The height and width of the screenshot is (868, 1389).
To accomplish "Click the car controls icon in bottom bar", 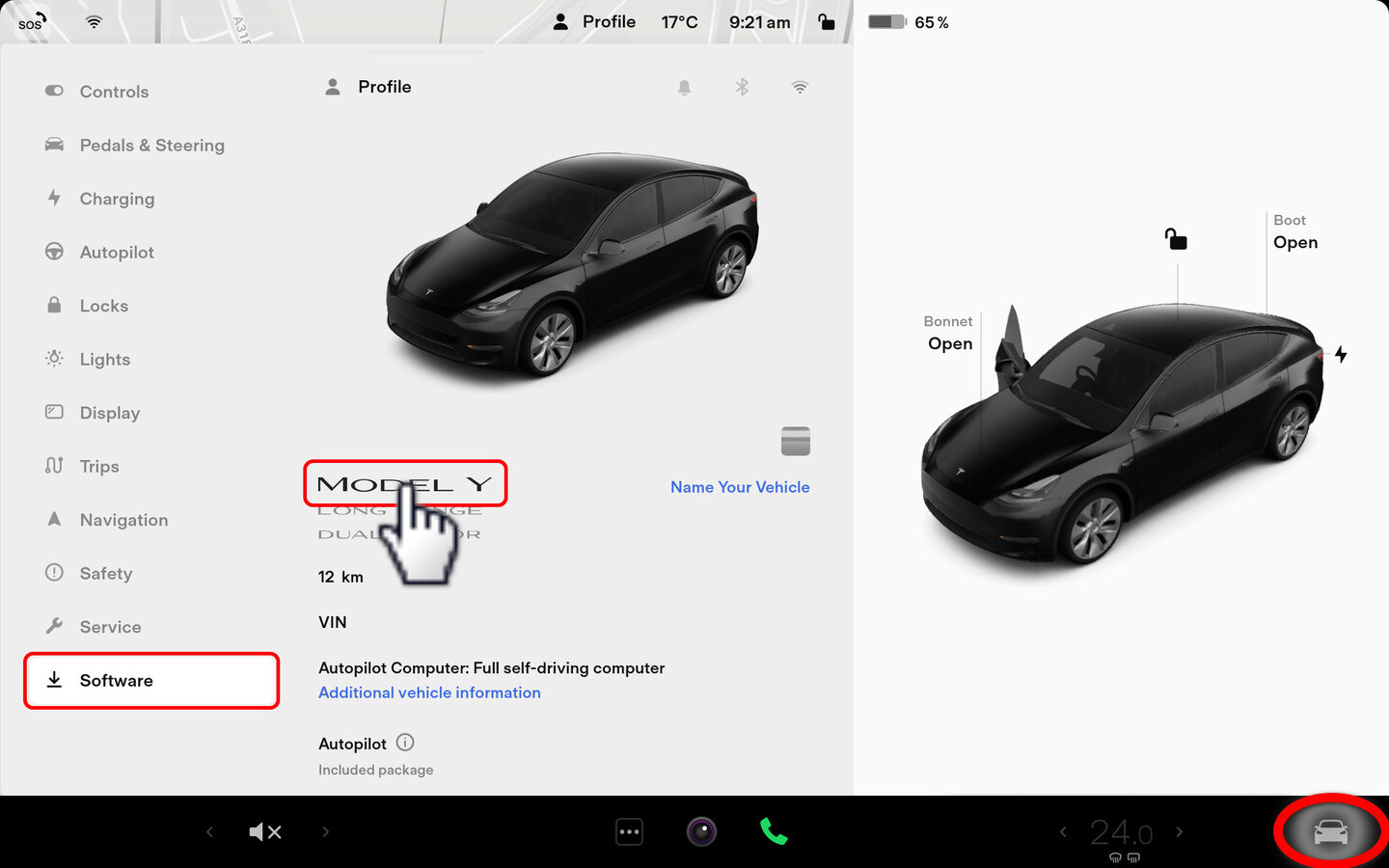I will click(x=1330, y=831).
